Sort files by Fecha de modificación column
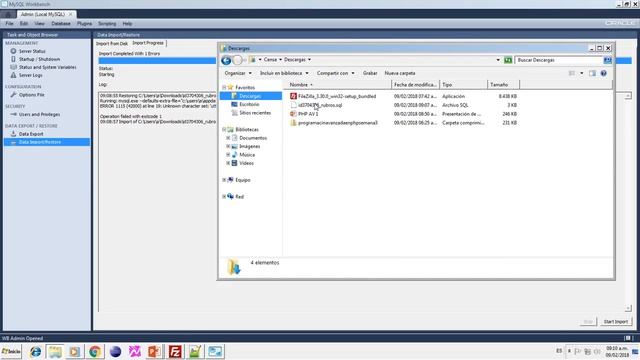Viewport: 640px width, 360px height. pyautogui.click(x=416, y=85)
